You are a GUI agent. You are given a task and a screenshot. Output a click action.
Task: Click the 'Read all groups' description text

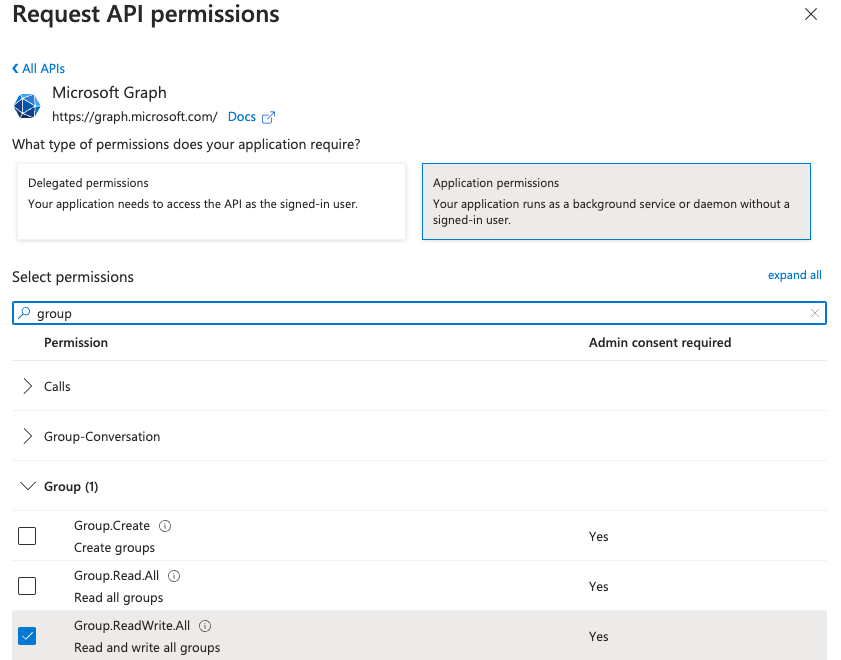(119, 597)
